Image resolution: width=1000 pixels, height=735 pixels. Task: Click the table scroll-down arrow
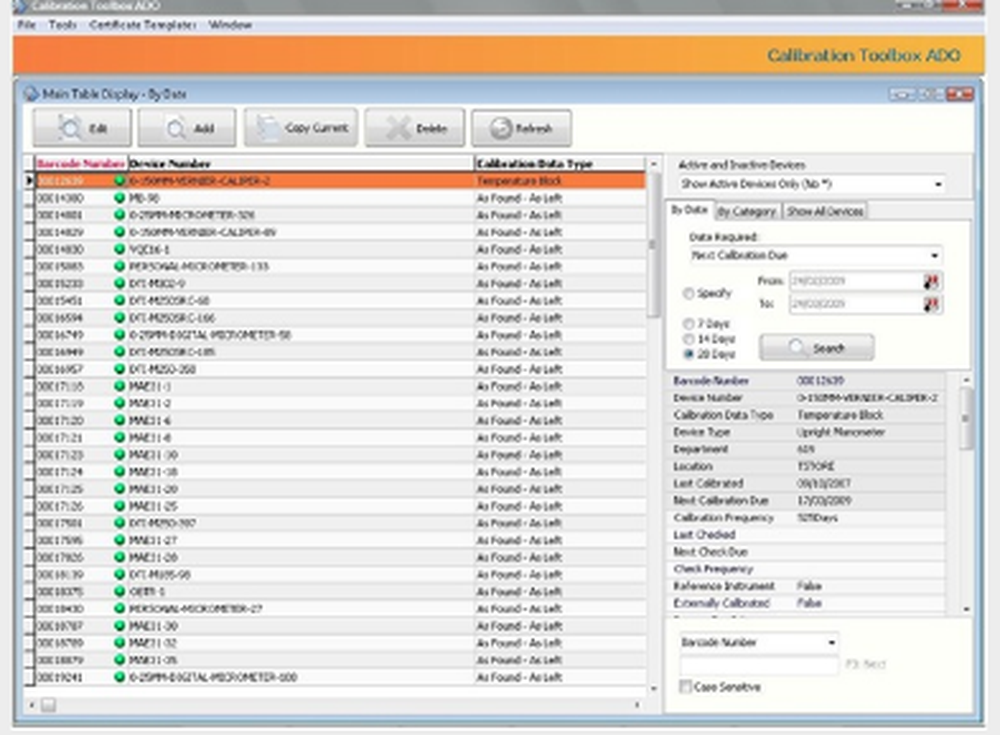click(x=653, y=688)
